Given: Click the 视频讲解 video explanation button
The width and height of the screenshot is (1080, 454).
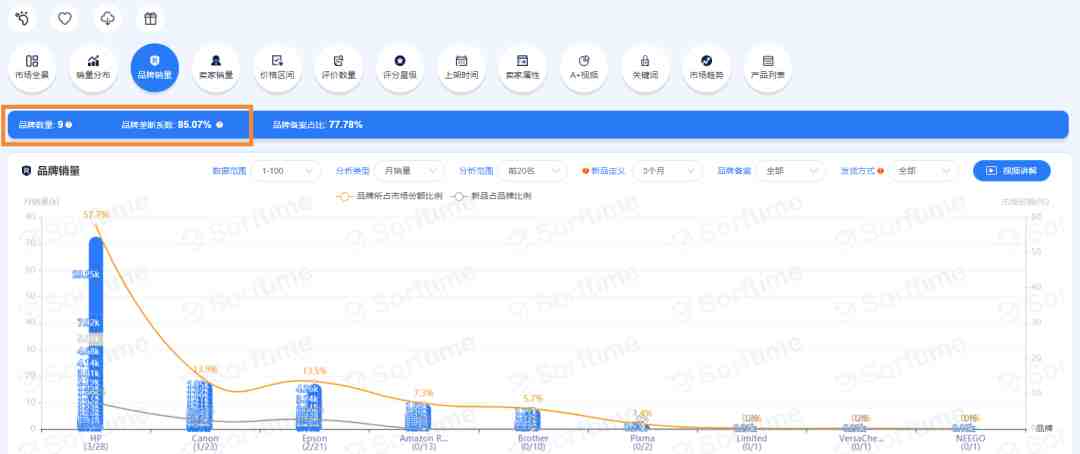Looking at the screenshot, I should pyautogui.click(x=1012, y=171).
